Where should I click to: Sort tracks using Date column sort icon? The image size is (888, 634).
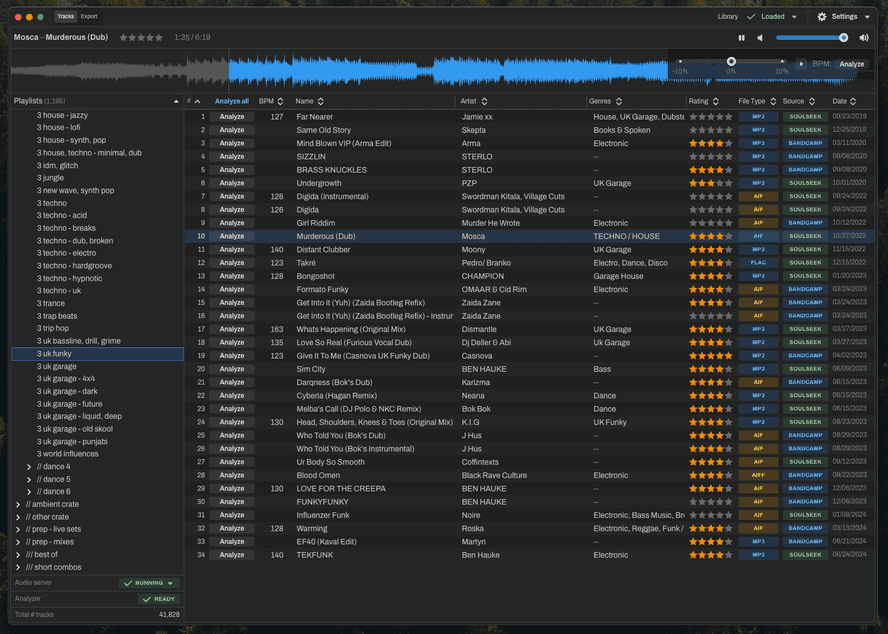tap(853, 101)
